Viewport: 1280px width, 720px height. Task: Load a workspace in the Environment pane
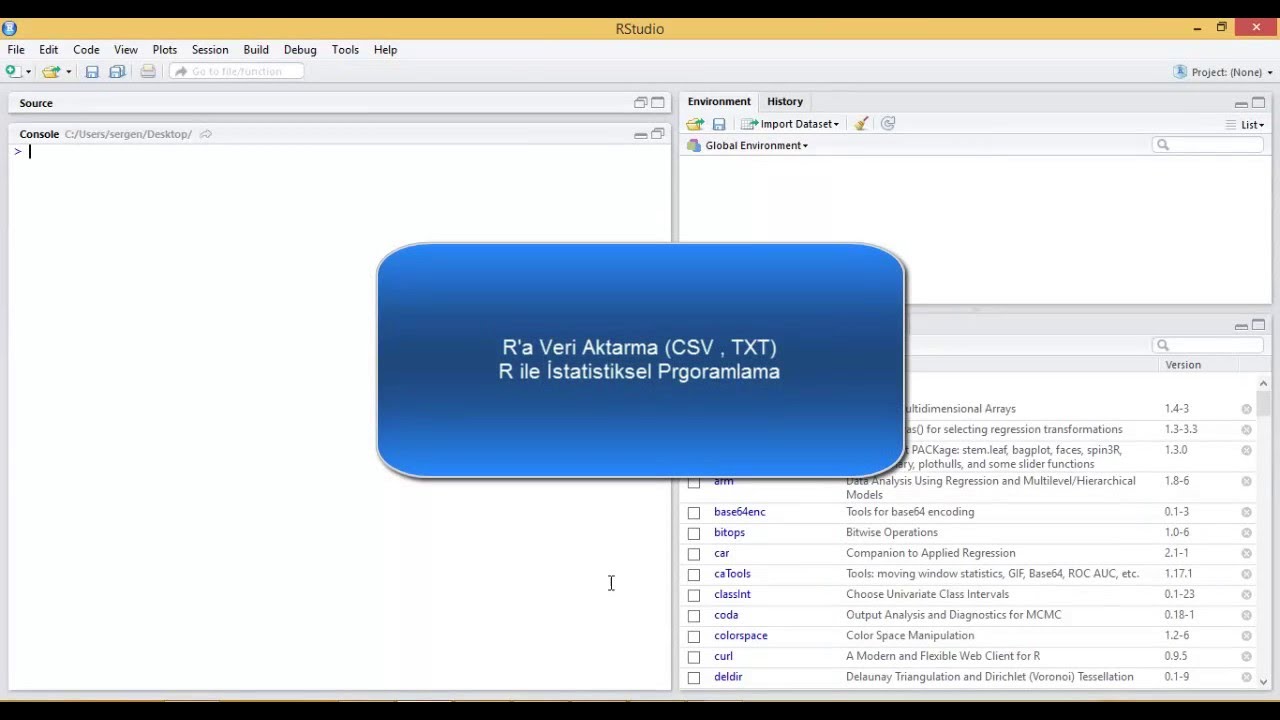pos(695,124)
